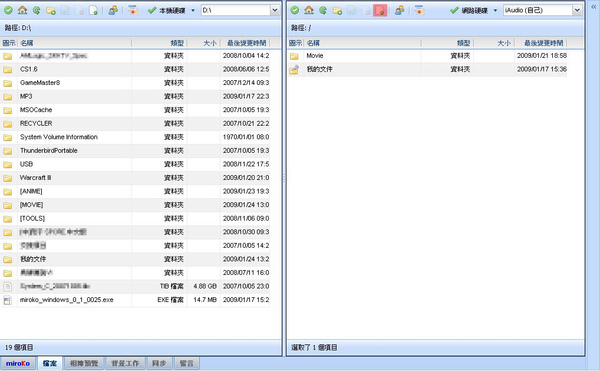Expand the D:\ drive combo box arrow
Image resolution: width=600 pixels, height=371 pixels.
coord(275,10)
